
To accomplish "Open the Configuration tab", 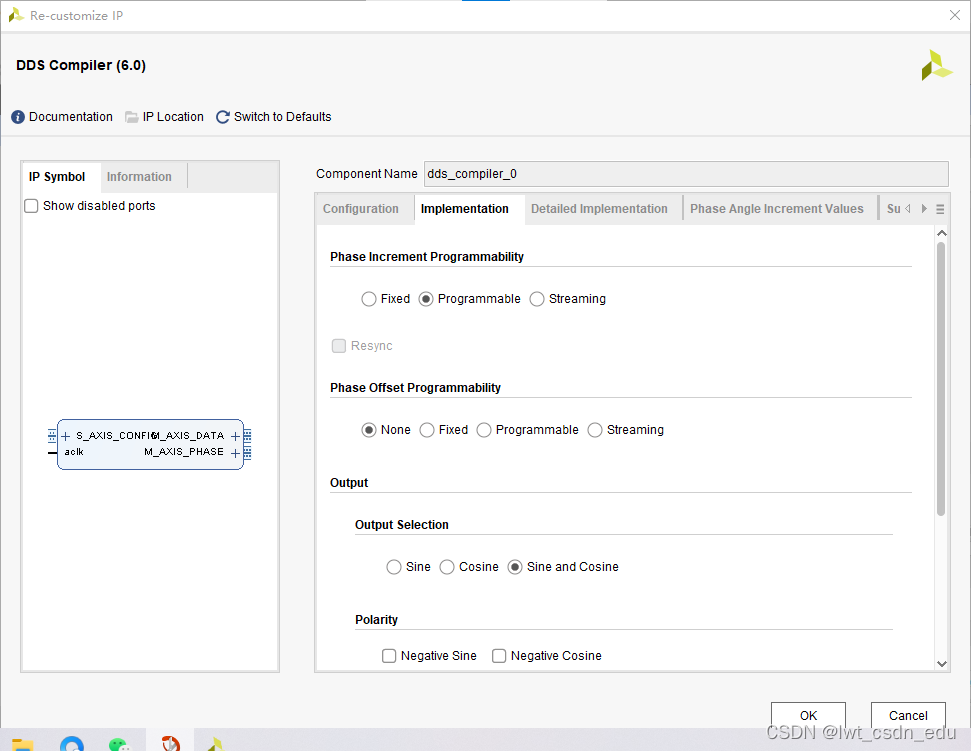I will click(361, 209).
